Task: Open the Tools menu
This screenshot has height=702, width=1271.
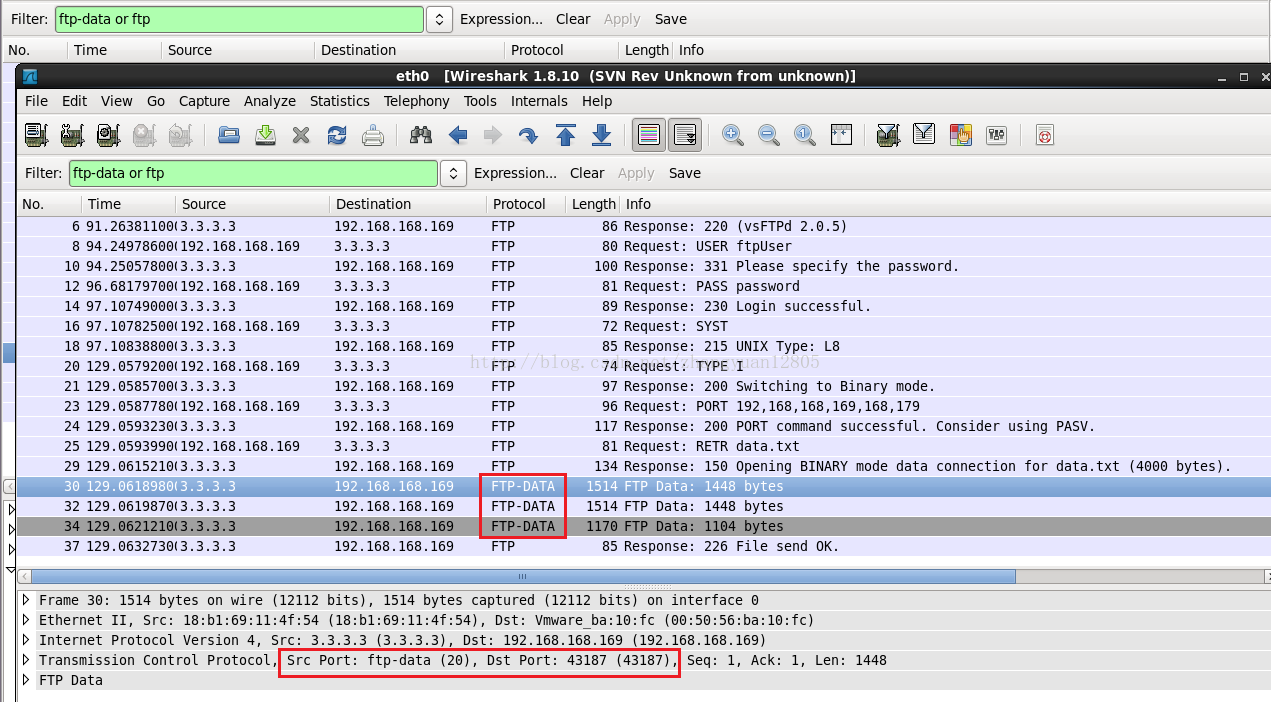Action: [480, 101]
